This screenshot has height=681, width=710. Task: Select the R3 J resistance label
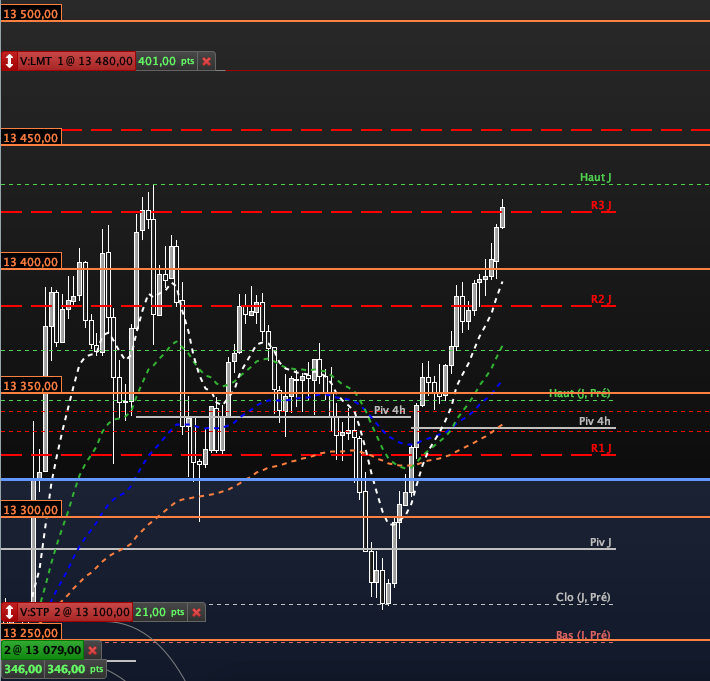click(x=601, y=205)
